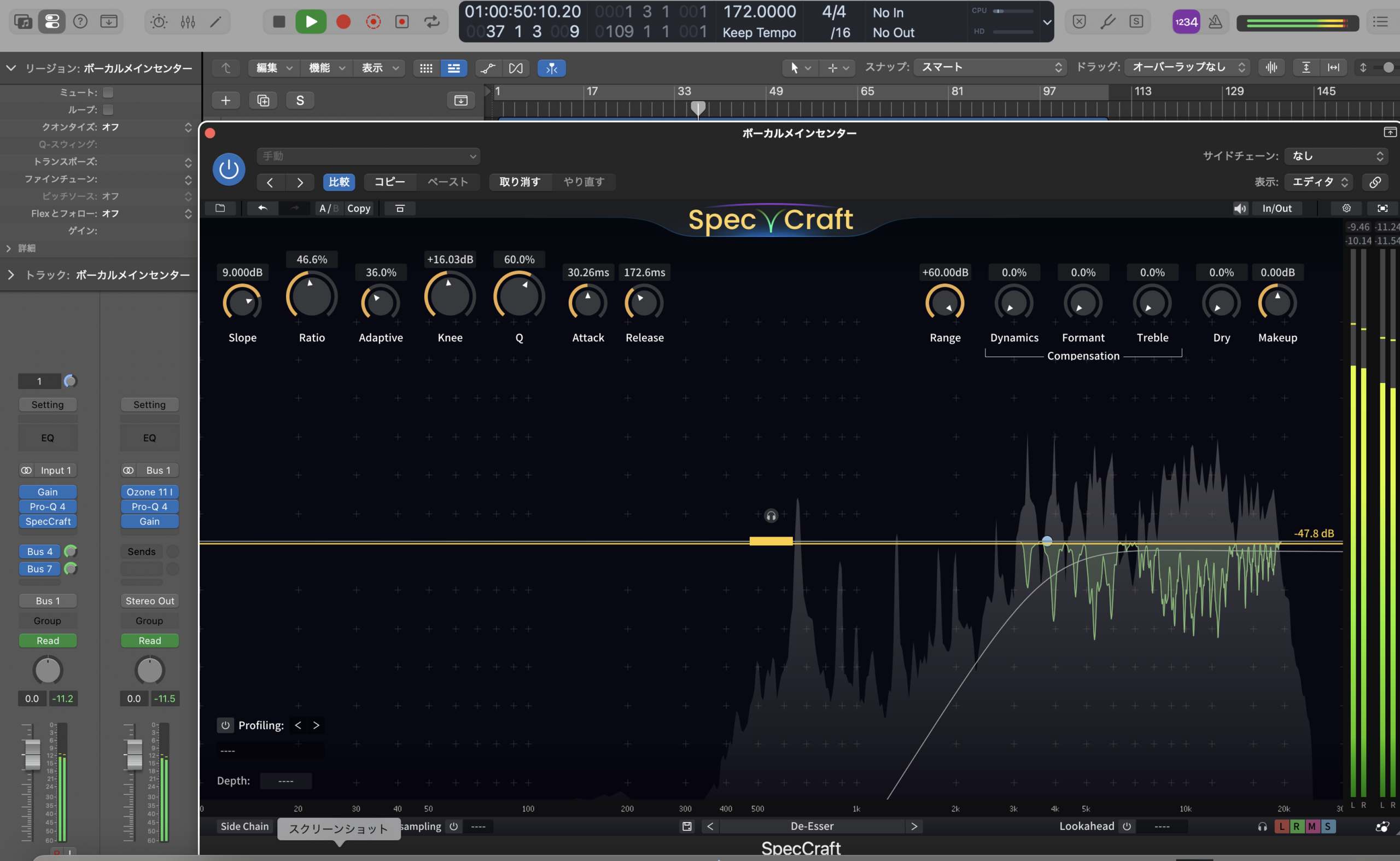Collapse the リージョン inspector section

tap(11, 68)
